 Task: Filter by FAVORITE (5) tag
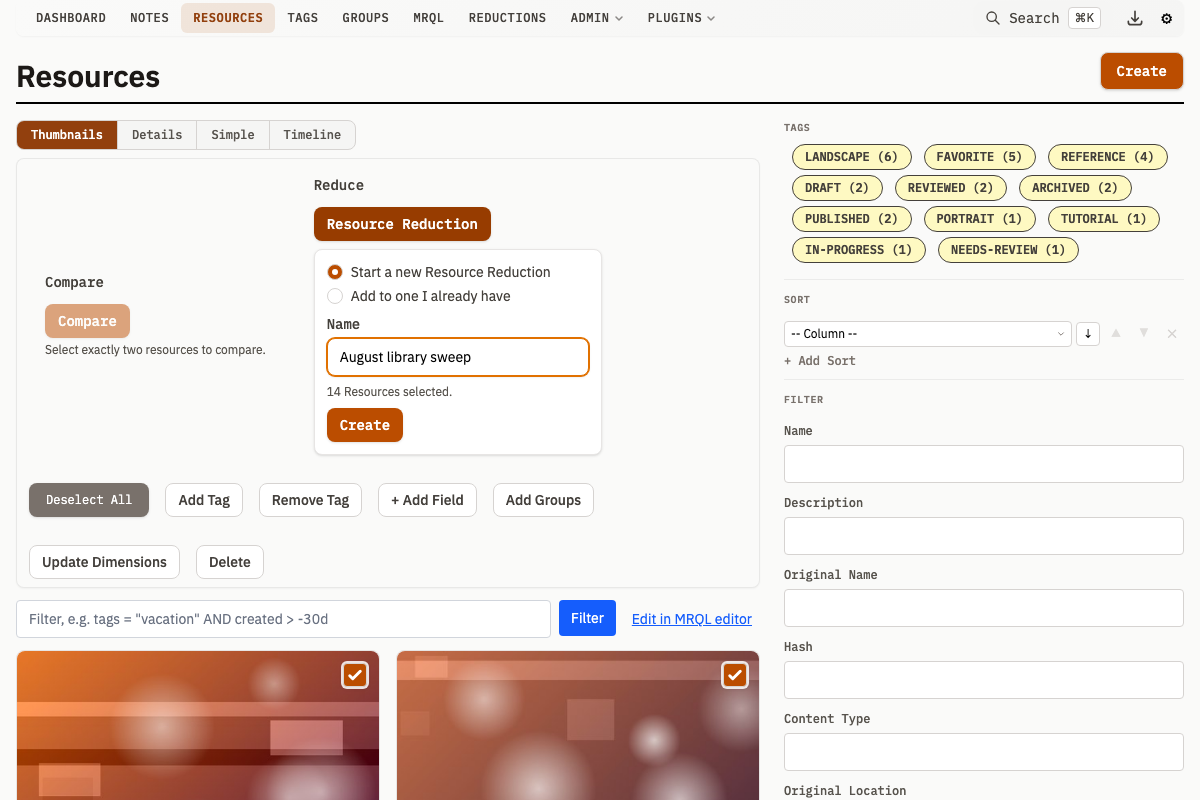(979, 157)
